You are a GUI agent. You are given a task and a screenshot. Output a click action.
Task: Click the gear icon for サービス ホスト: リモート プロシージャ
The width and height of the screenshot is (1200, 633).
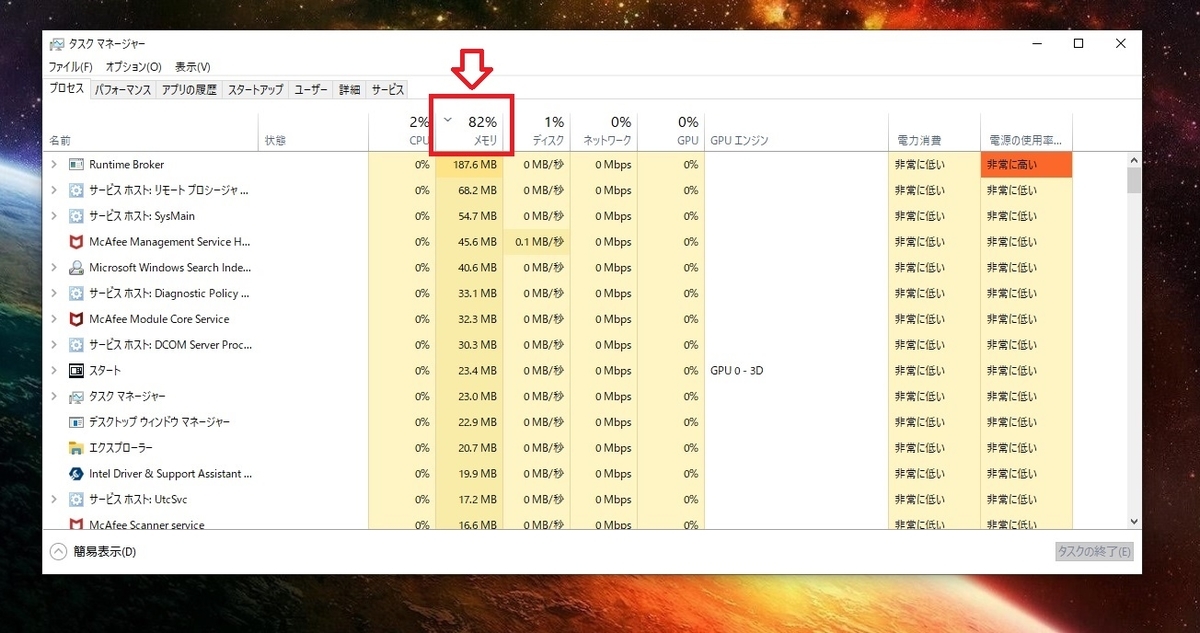pos(76,190)
